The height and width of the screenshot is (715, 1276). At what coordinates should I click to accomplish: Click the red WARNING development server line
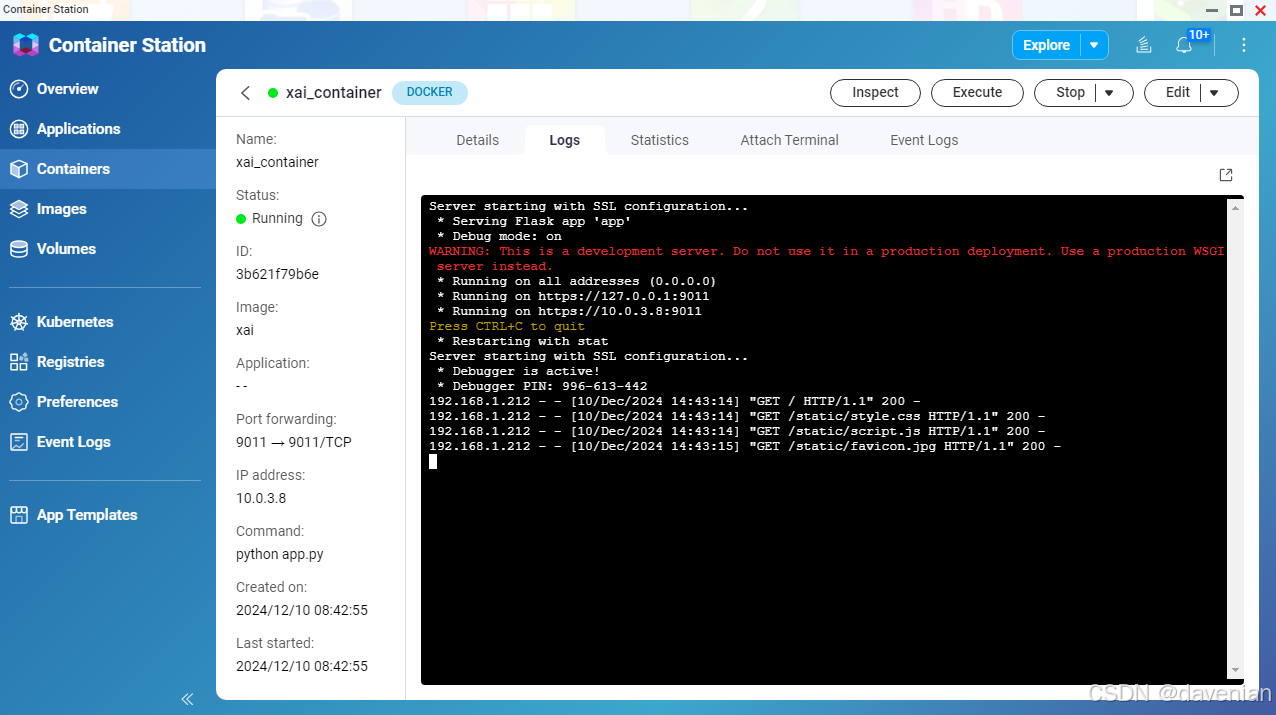826,259
